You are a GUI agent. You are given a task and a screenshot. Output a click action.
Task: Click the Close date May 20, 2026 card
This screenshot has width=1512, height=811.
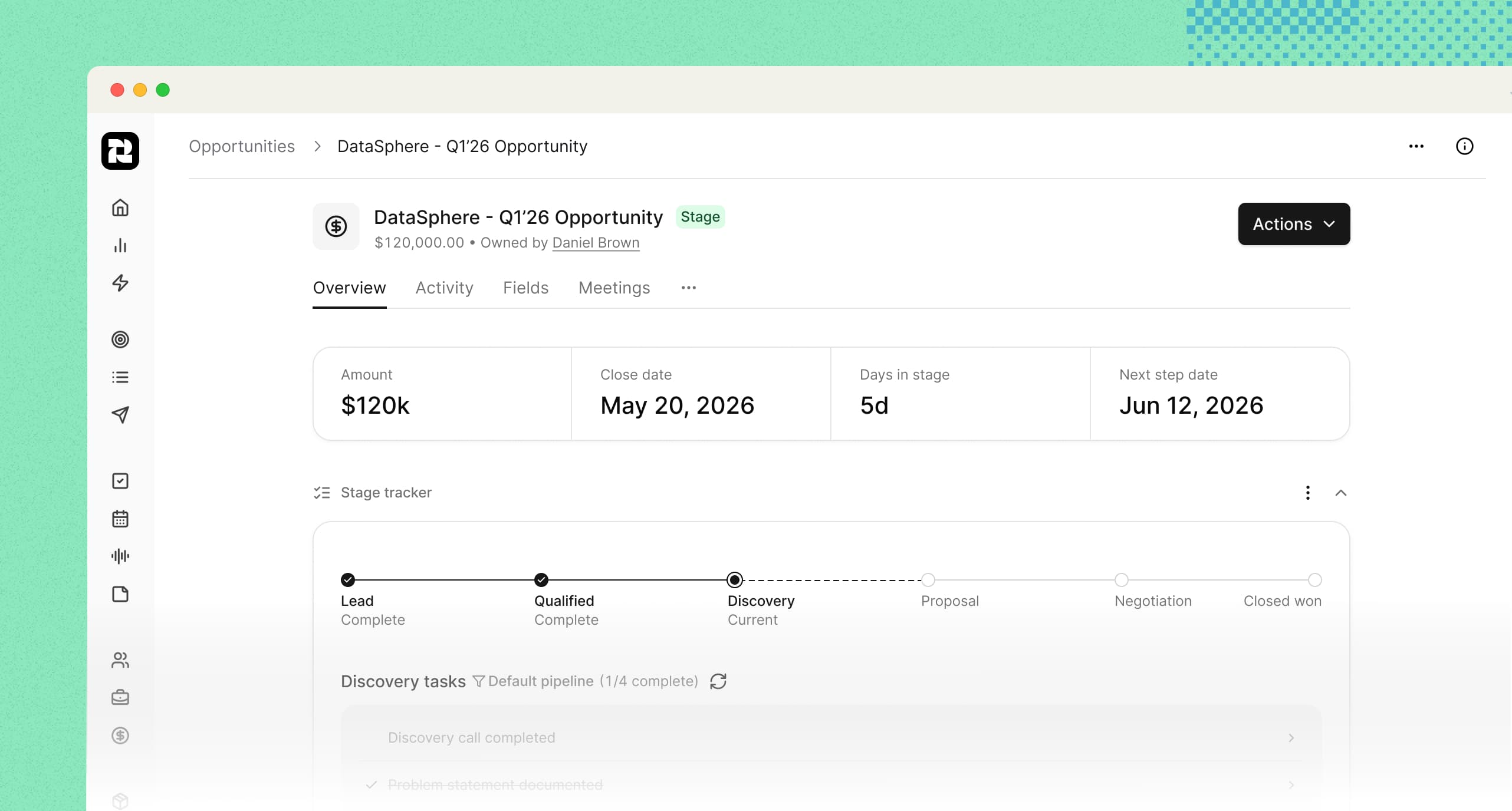tap(701, 394)
